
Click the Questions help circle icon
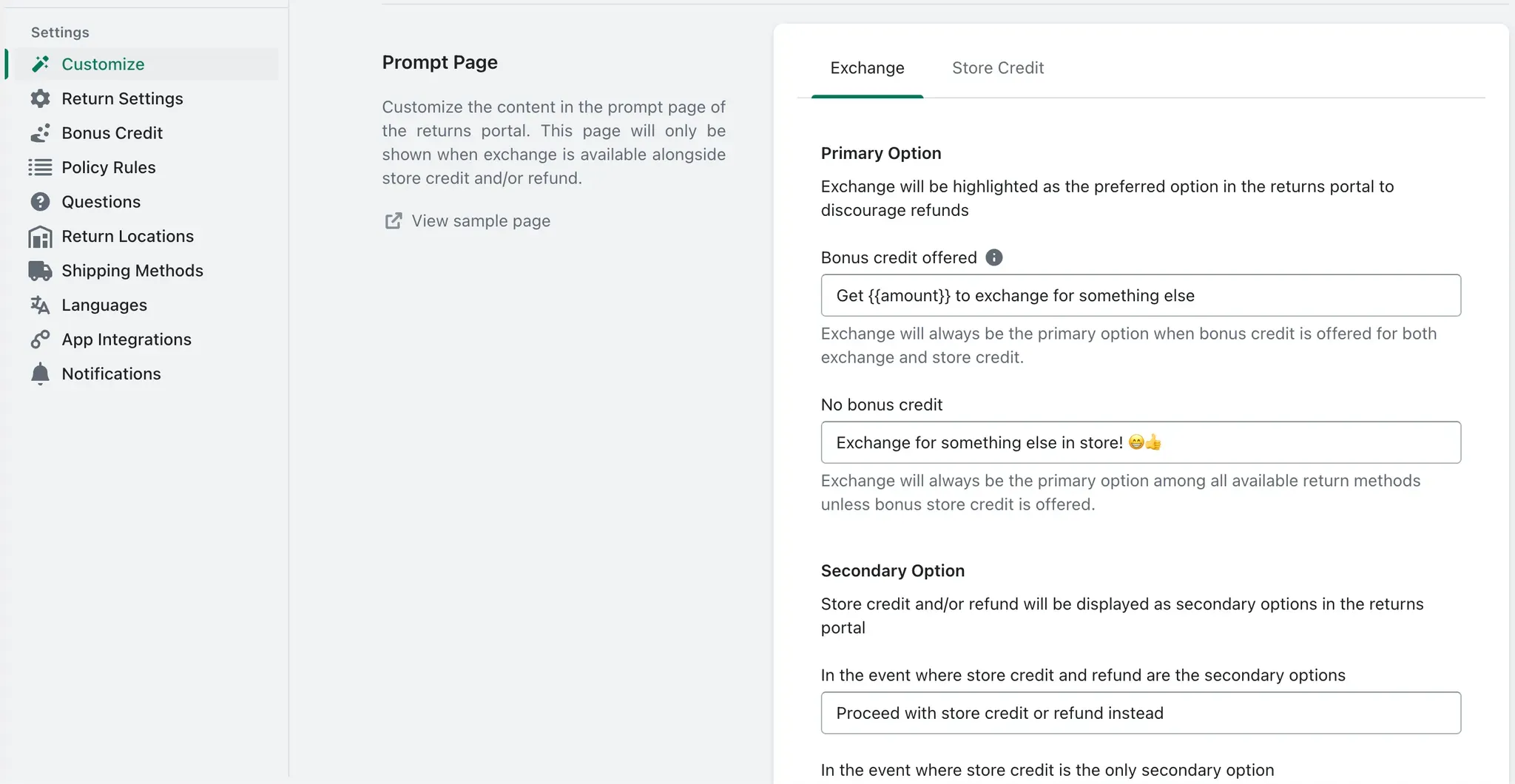pyautogui.click(x=41, y=202)
